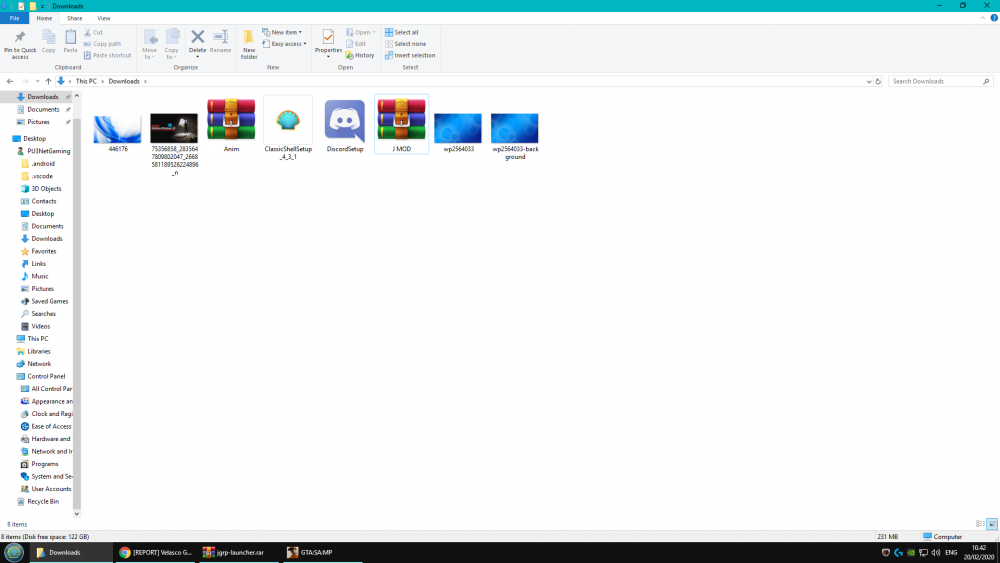
Task: Open Downloads in Quick access
Action: click(x=42, y=97)
